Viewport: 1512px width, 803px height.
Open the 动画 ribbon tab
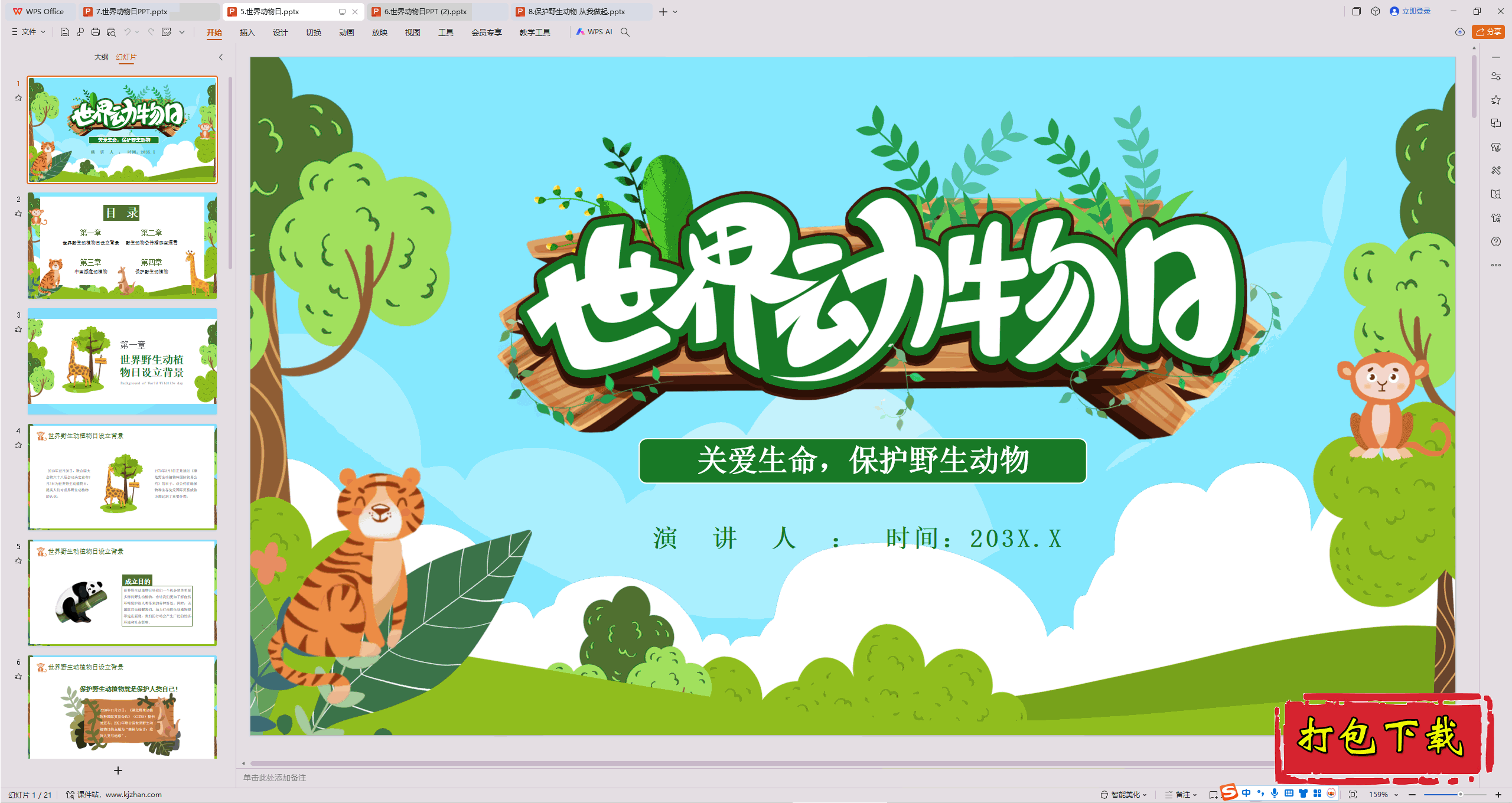pos(346,32)
